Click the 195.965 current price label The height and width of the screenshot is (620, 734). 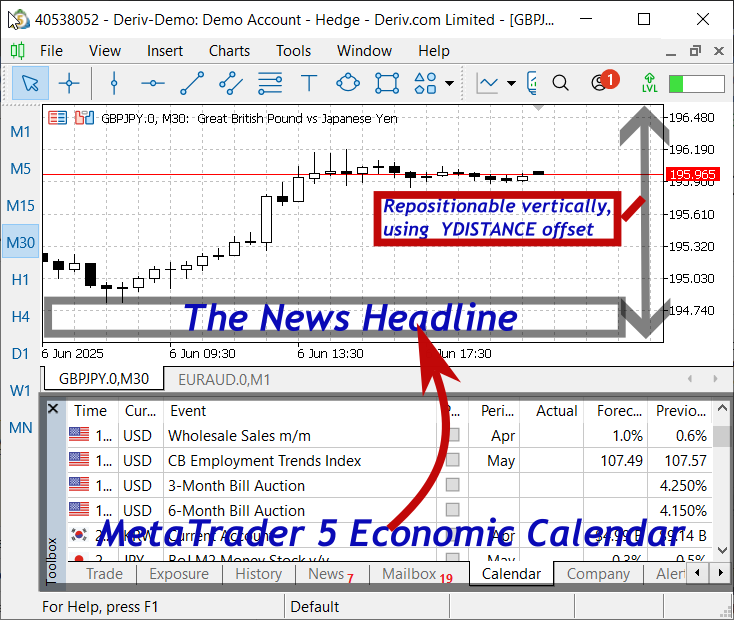(692, 175)
